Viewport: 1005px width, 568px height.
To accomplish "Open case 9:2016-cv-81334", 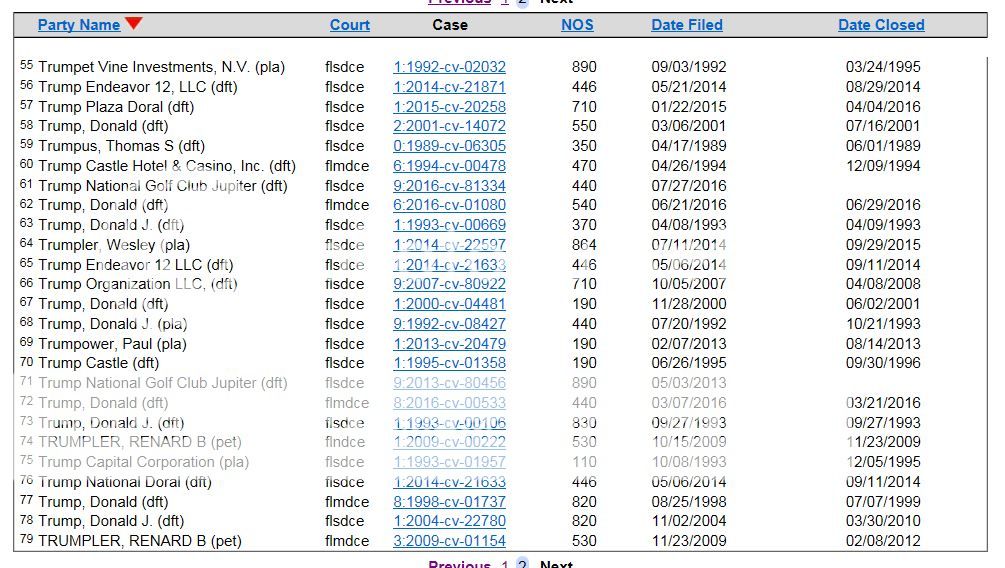I will point(449,185).
